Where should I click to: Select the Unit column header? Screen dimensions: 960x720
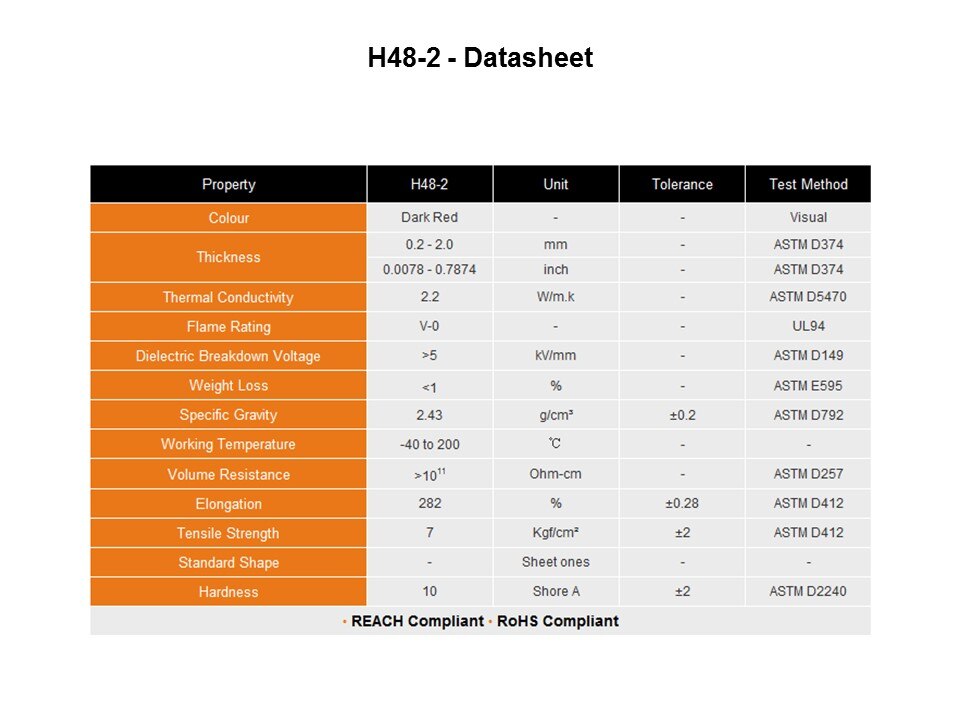[x=555, y=184]
